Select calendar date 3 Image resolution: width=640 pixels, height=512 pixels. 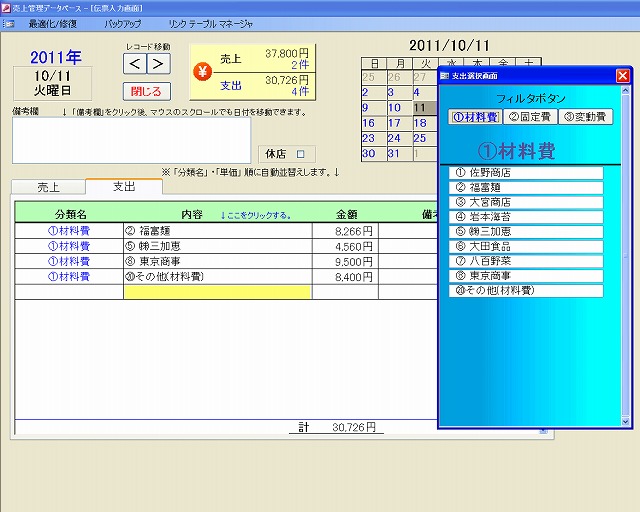tap(400, 92)
